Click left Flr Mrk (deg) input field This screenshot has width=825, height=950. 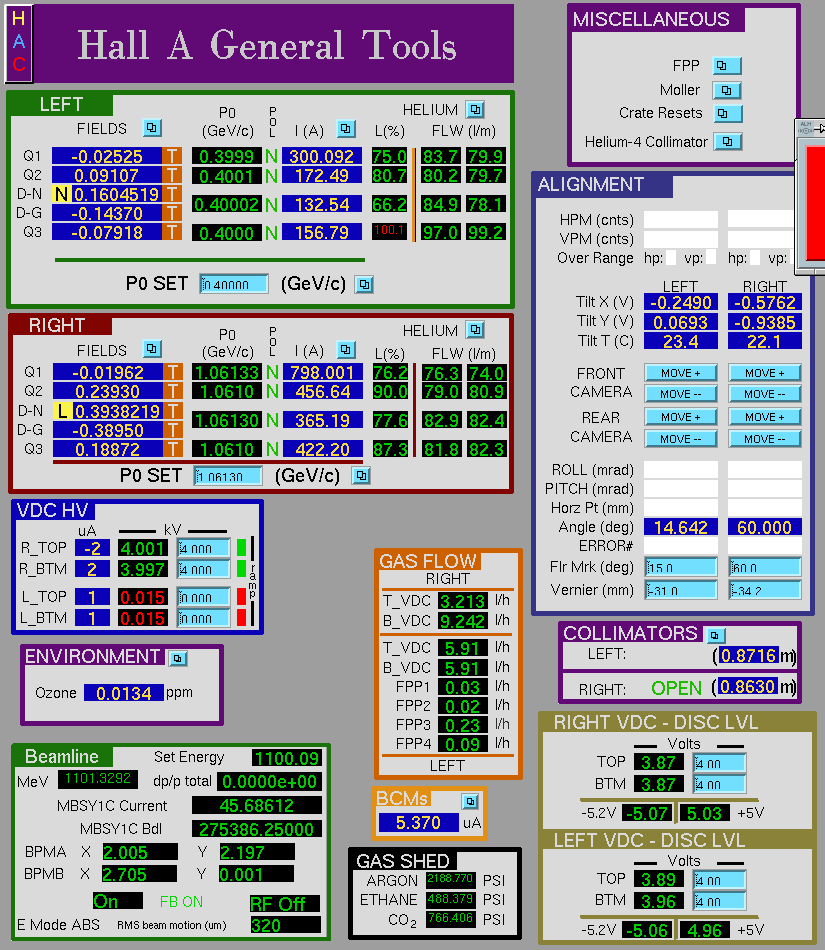pos(681,567)
